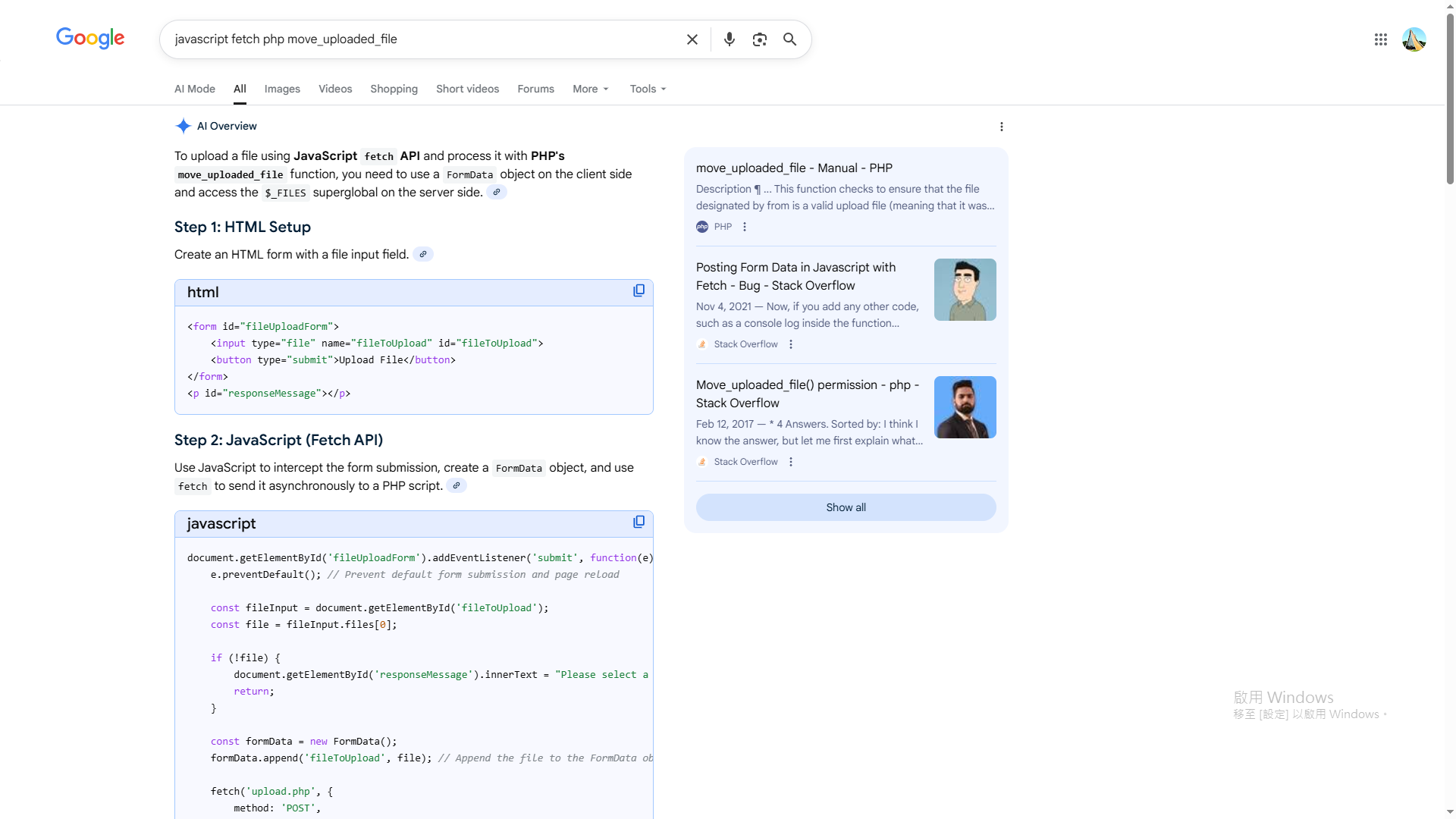This screenshot has width=1456, height=819.
Task: Start voice search with microphone icon
Action: 729,39
